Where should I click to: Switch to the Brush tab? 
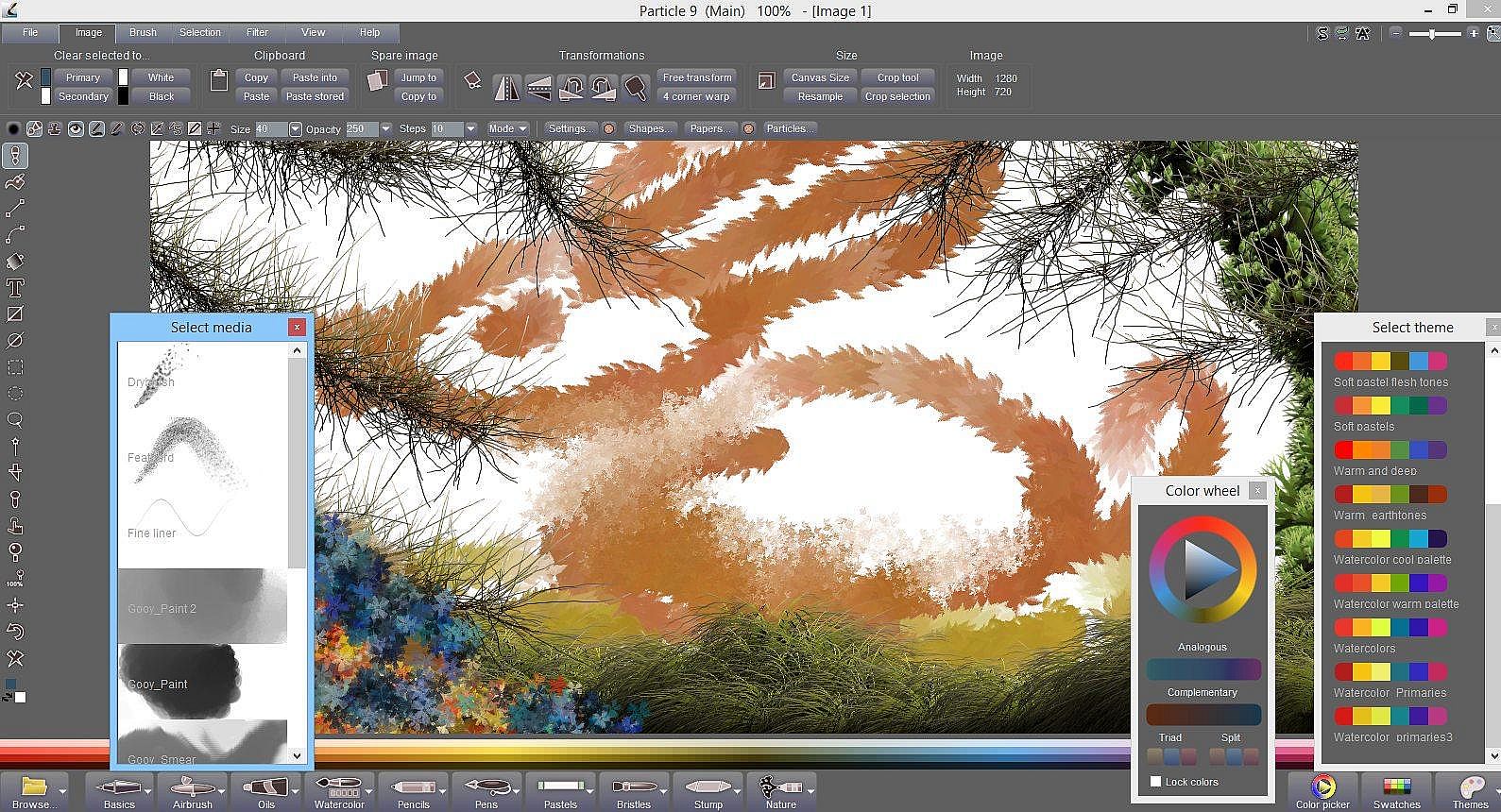[144, 32]
